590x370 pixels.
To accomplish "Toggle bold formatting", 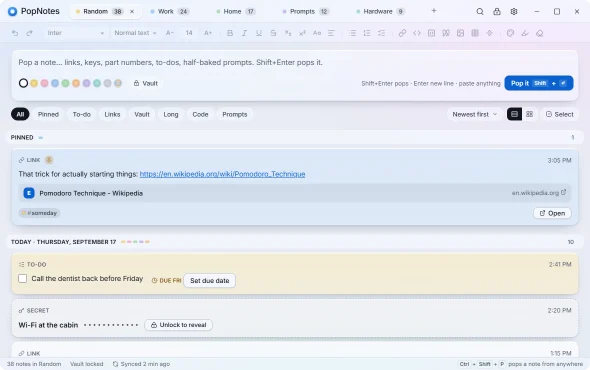I will point(230,33).
